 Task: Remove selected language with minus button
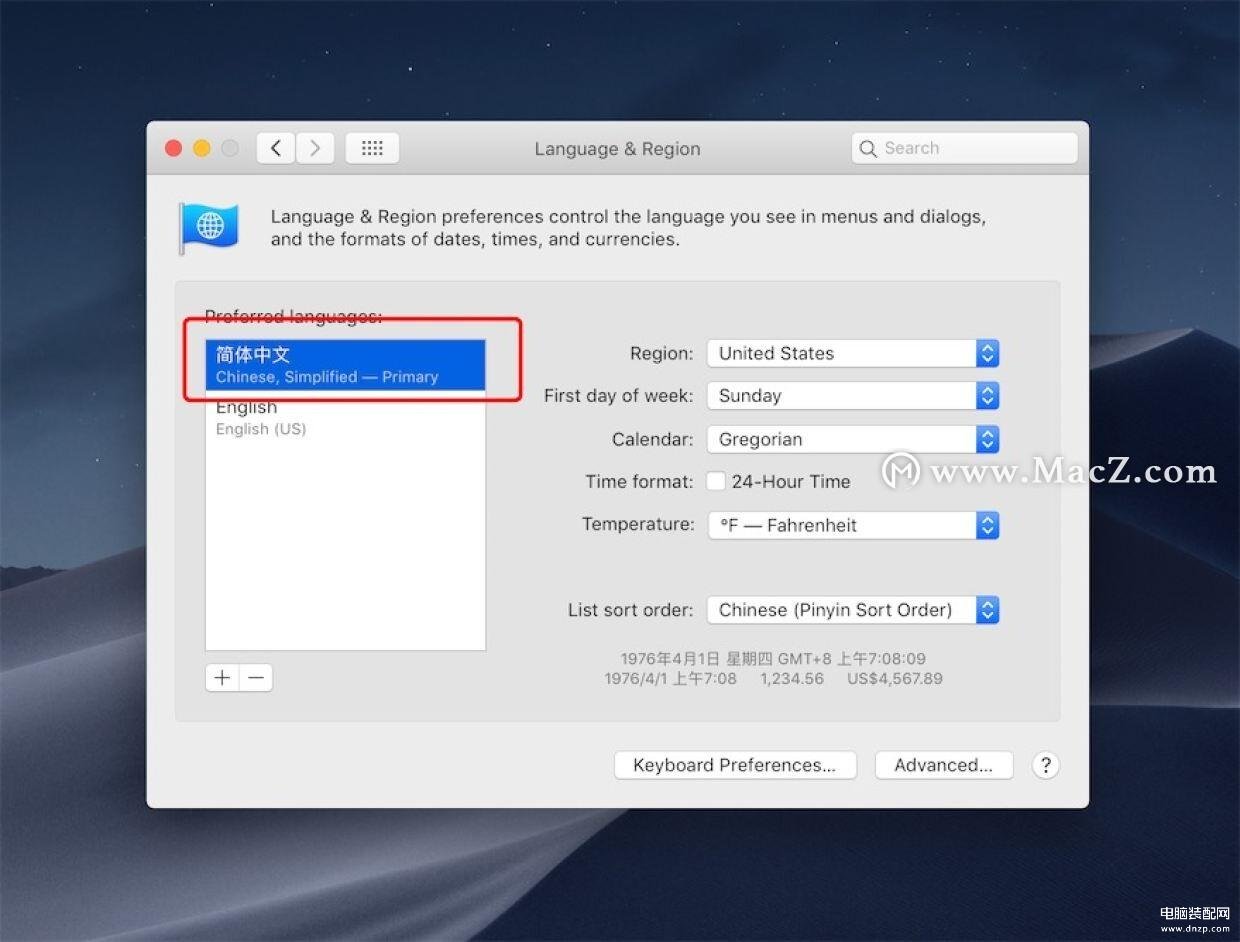coord(256,678)
